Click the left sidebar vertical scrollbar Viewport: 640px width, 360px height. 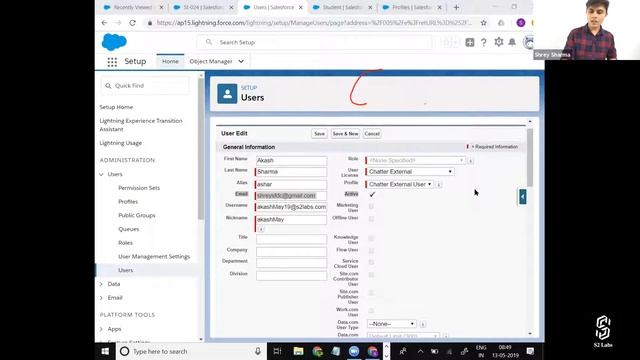coord(200,149)
